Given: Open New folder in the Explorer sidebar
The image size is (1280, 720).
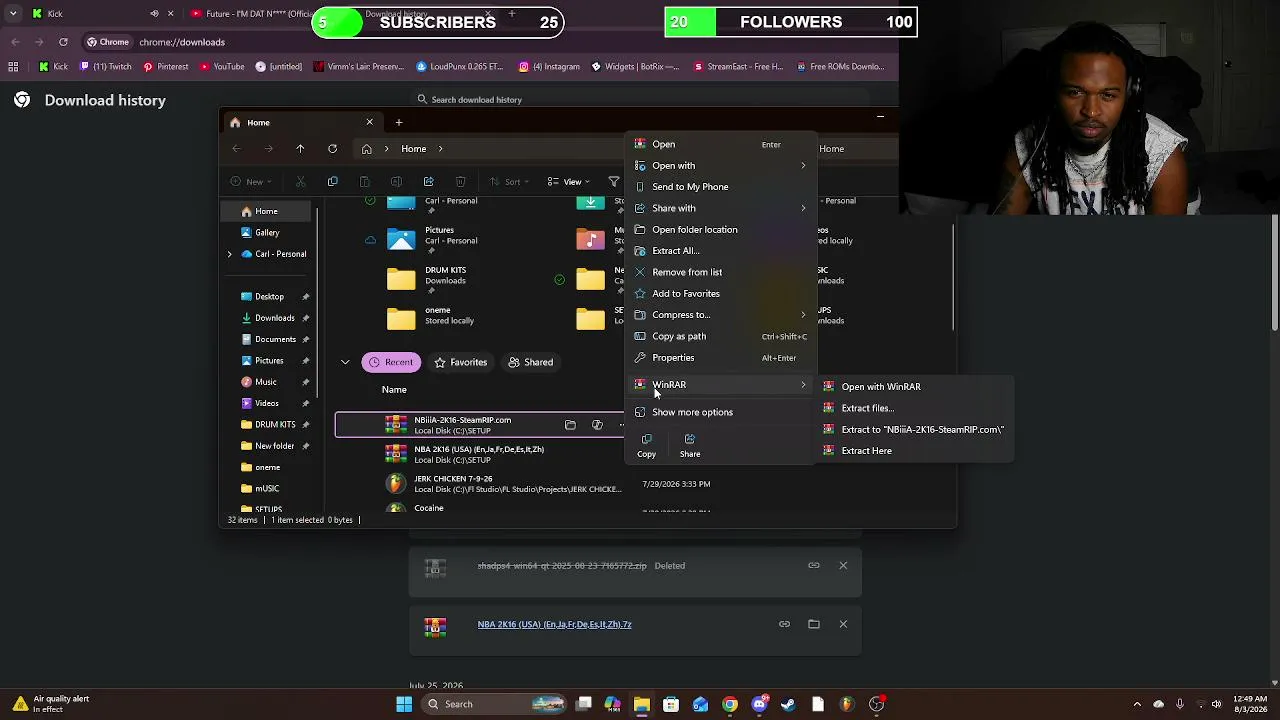Looking at the screenshot, I should (274, 446).
